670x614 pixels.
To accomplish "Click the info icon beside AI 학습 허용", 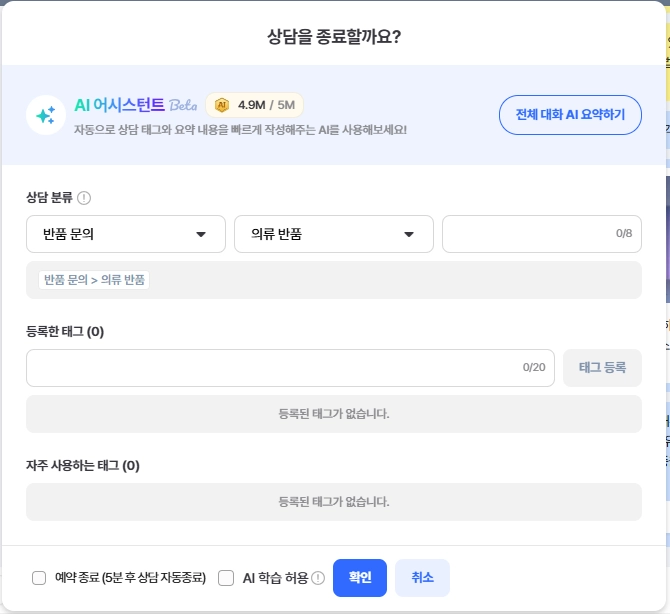I will coord(318,578).
